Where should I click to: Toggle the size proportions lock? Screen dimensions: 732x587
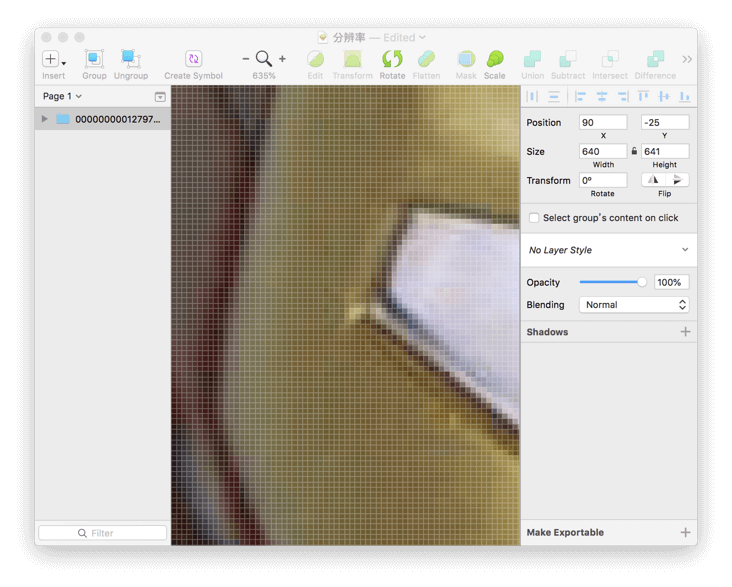click(x=634, y=151)
